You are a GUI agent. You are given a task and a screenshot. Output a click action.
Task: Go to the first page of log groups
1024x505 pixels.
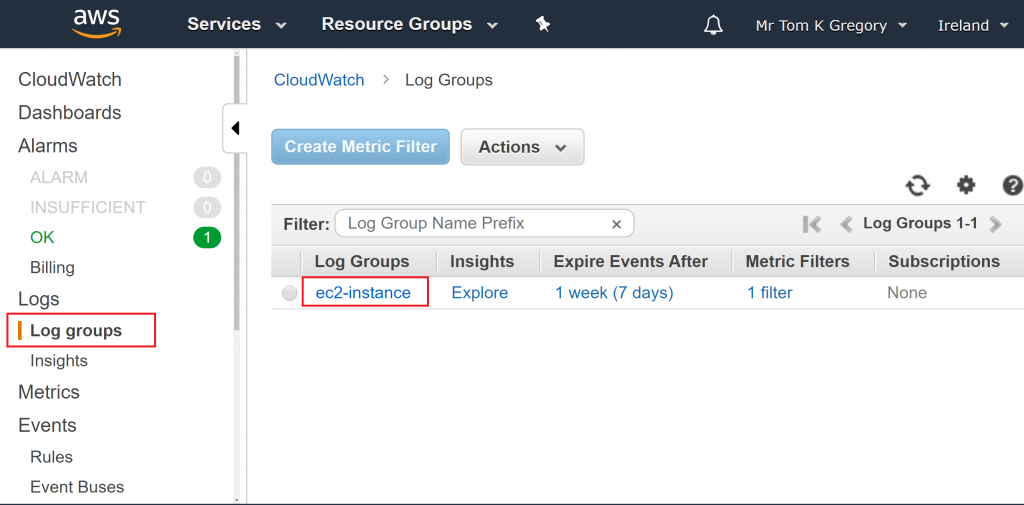coord(812,224)
